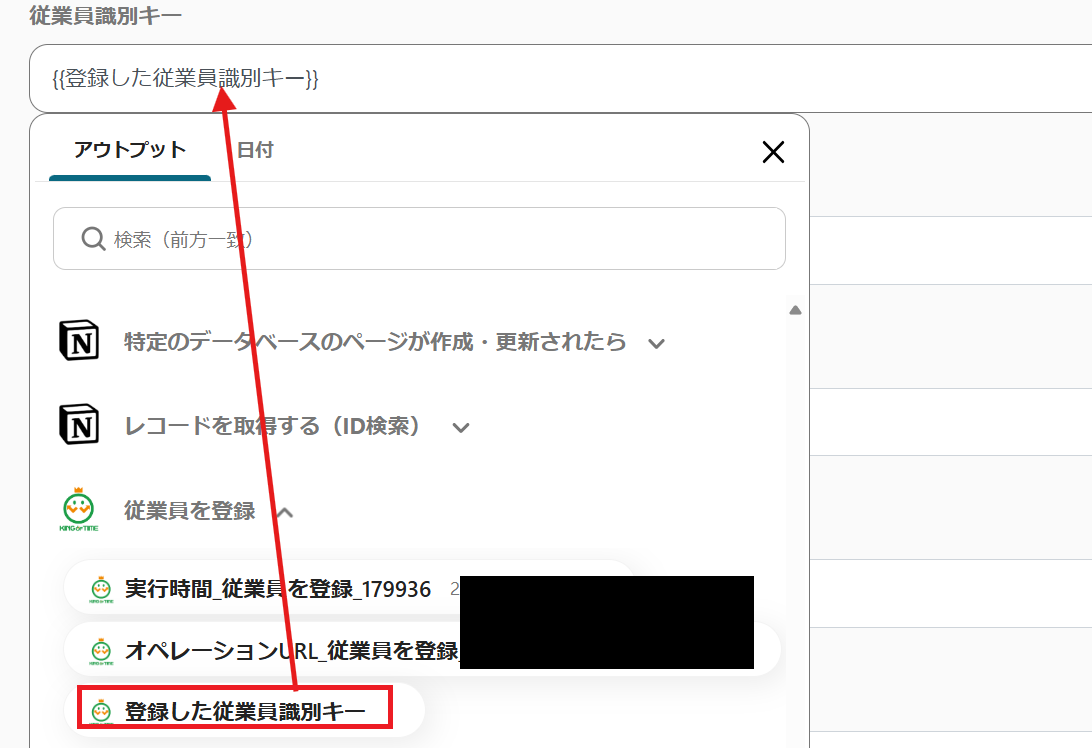
Task: Click Notion icon beside 特定のデータベースのページが作成・更新されたら
Action: coord(79,341)
